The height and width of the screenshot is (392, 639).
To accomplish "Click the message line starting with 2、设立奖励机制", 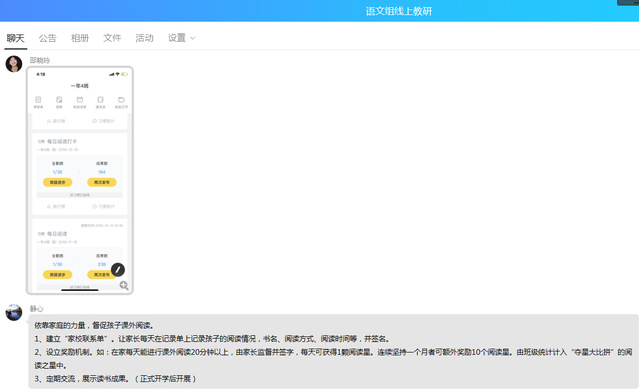I will (x=333, y=359).
